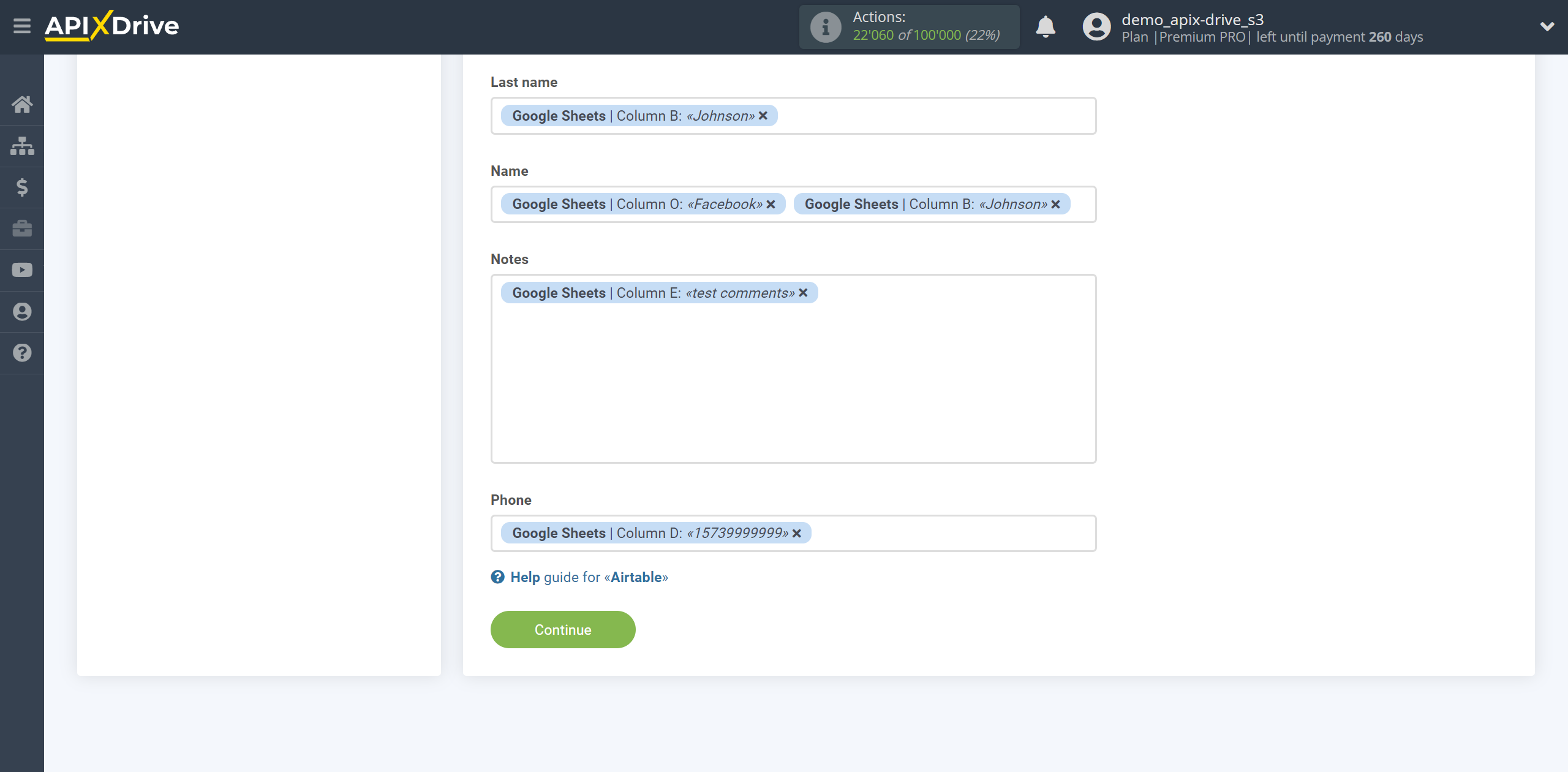This screenshot has height=772, width=1568.
Task: Select the Column O Facebook tag
Action: (x=643, y=205)
